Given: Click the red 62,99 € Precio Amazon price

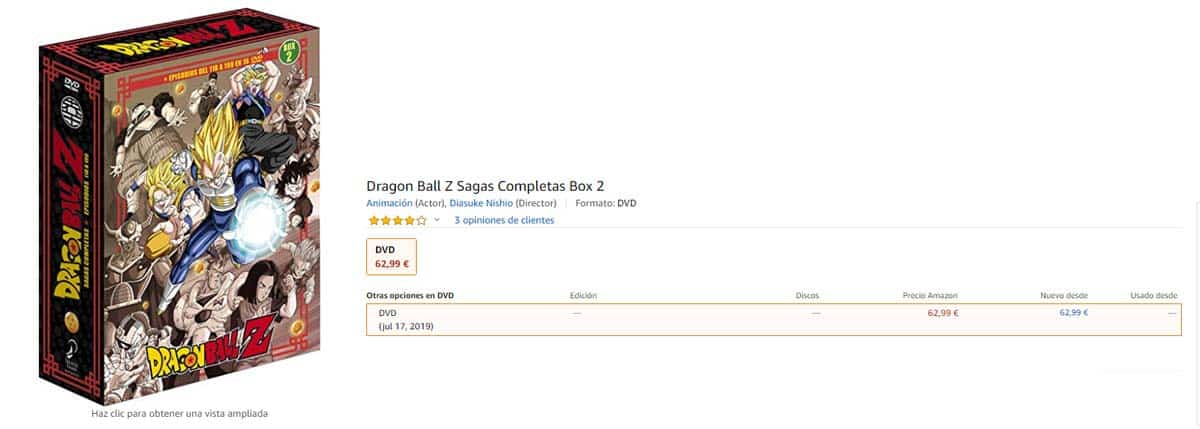Looking at the screenshot, I should click(942, 313).
